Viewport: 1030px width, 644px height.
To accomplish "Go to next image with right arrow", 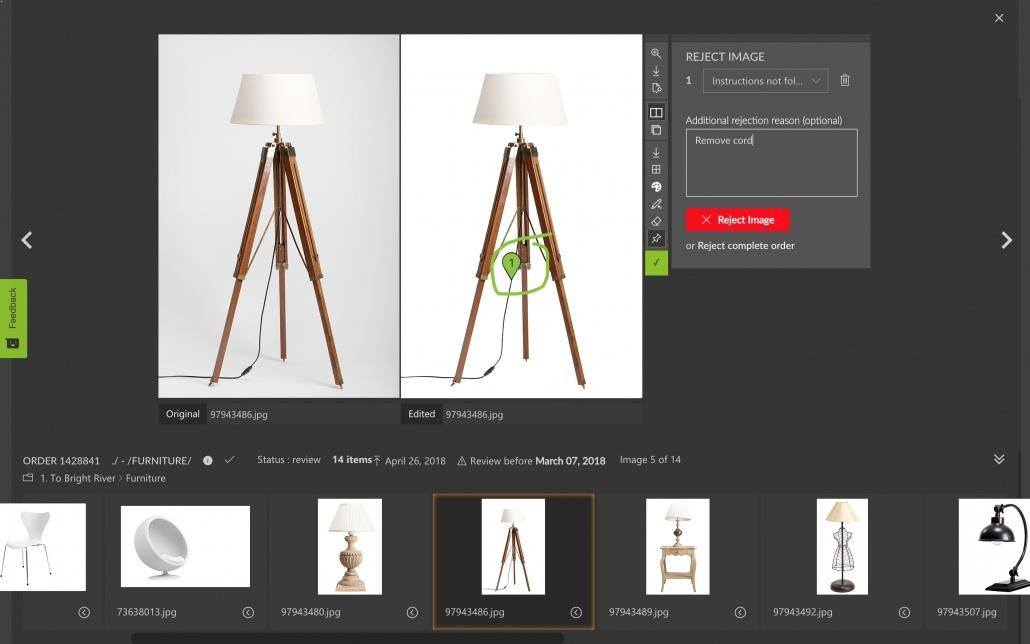I will coord(1006,240).
